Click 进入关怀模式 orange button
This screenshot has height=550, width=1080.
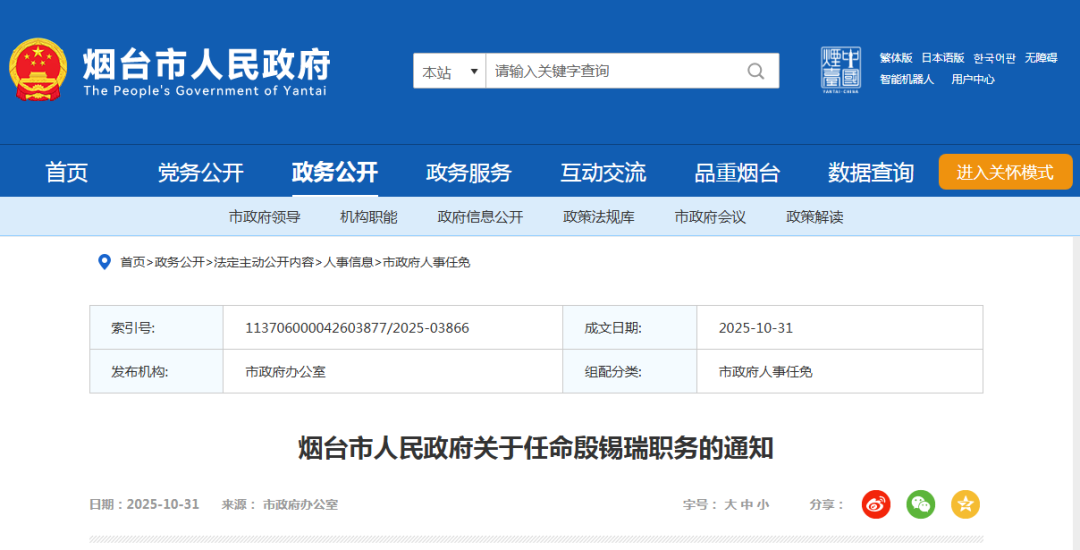click(1005, 172)
